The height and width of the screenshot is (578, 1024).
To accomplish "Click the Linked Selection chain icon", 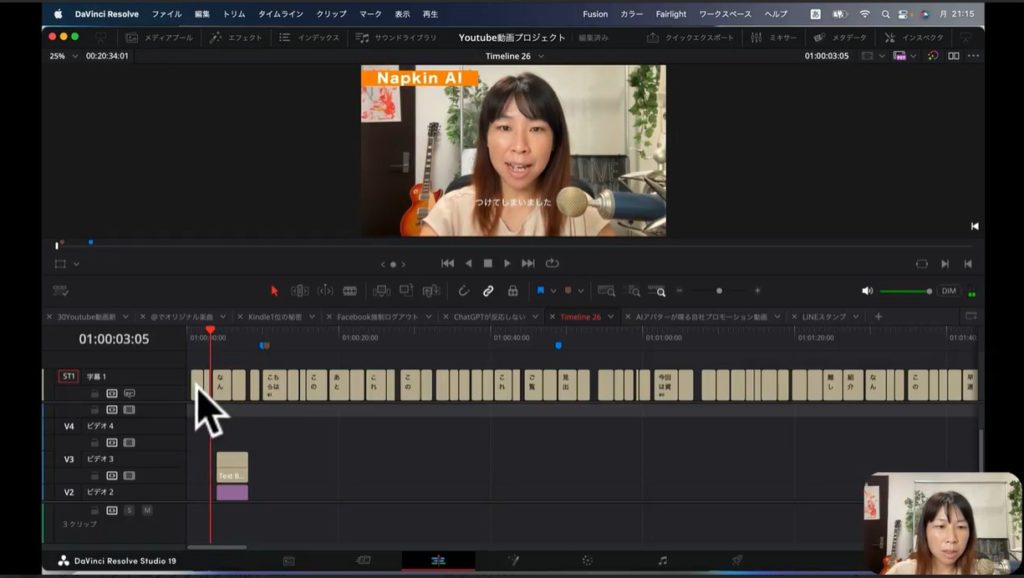I will pos(488,291).
